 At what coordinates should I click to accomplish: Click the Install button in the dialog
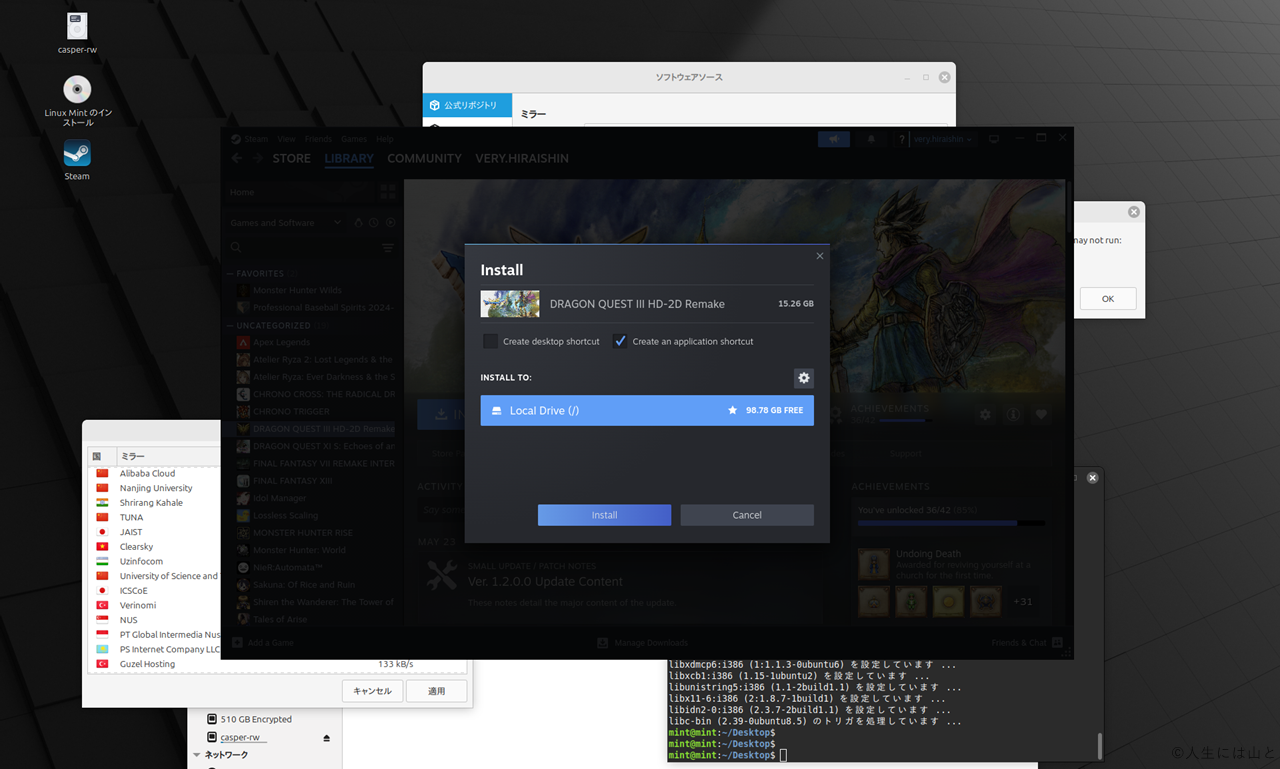[604, 515]
